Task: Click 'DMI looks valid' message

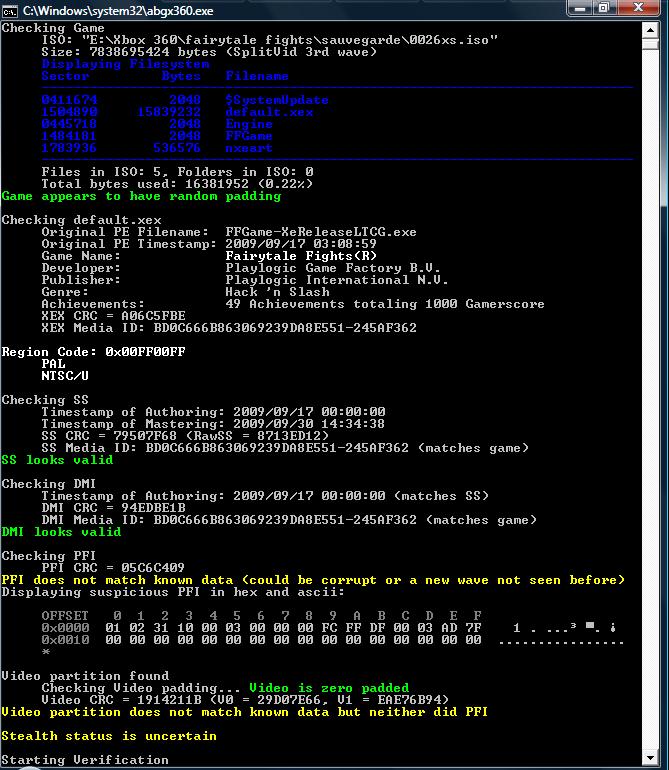Action: 61,532
